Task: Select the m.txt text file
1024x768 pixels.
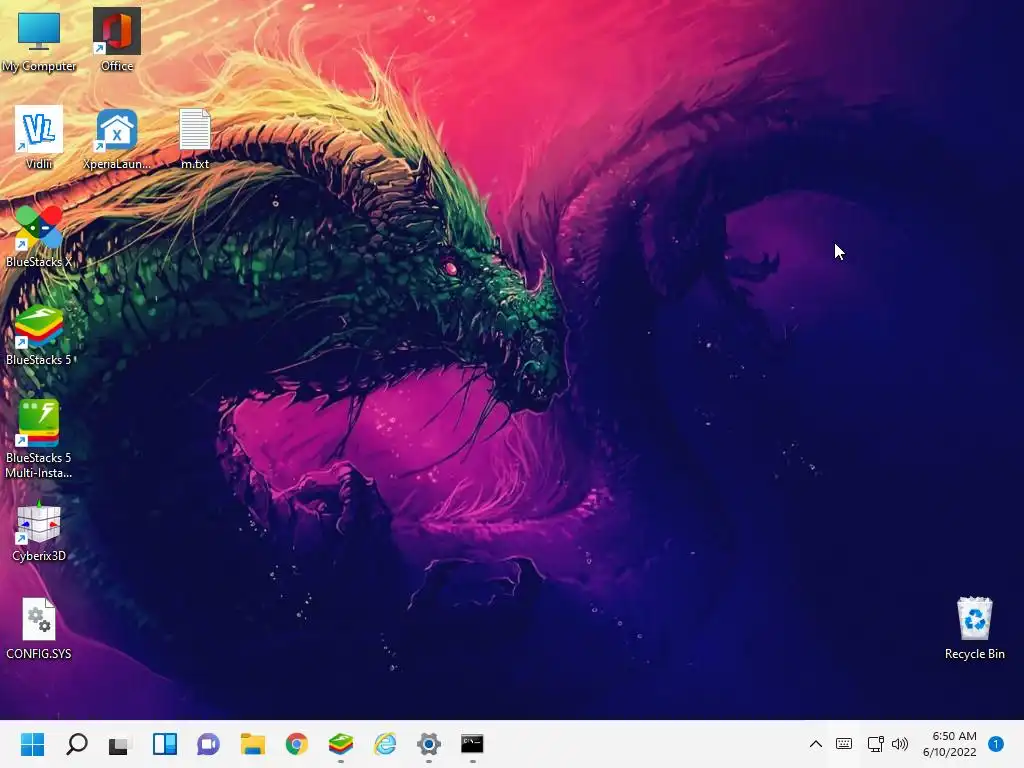Action: tap(195, 138)
